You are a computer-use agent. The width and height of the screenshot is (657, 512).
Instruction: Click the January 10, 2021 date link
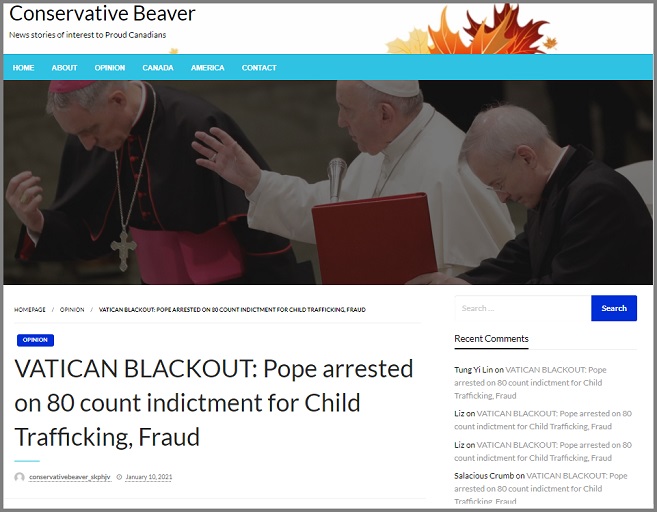pyautogui.click(x=149, y=477)
